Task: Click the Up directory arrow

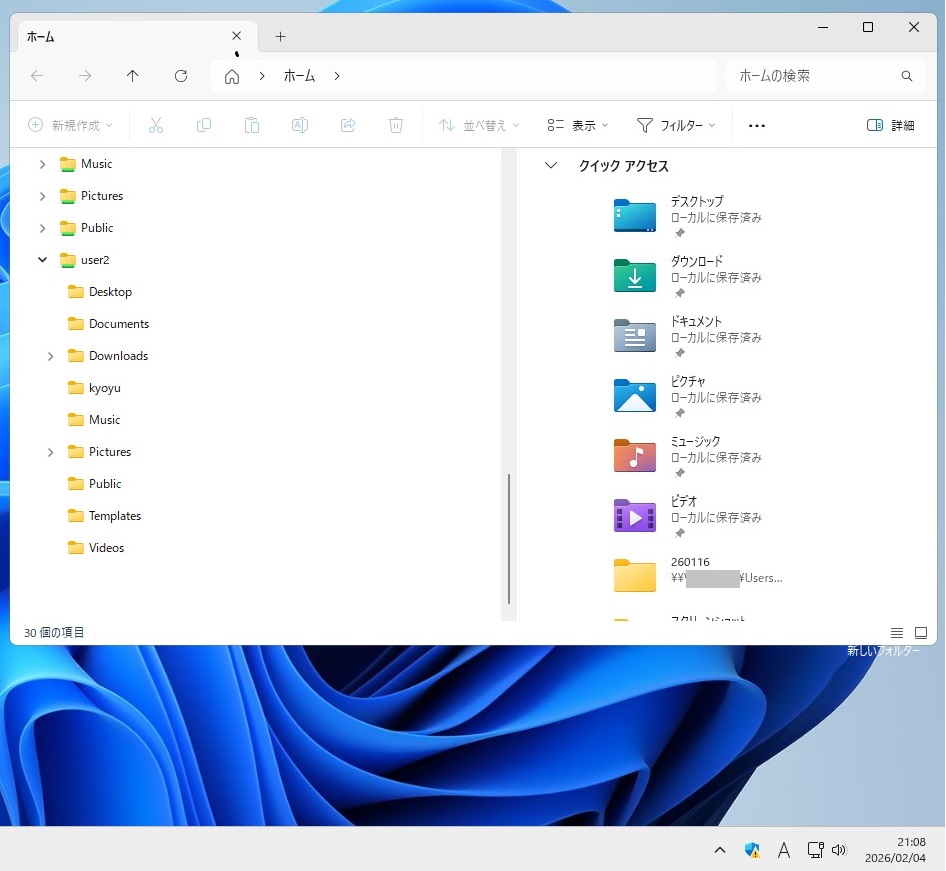Action: point(132,76)
